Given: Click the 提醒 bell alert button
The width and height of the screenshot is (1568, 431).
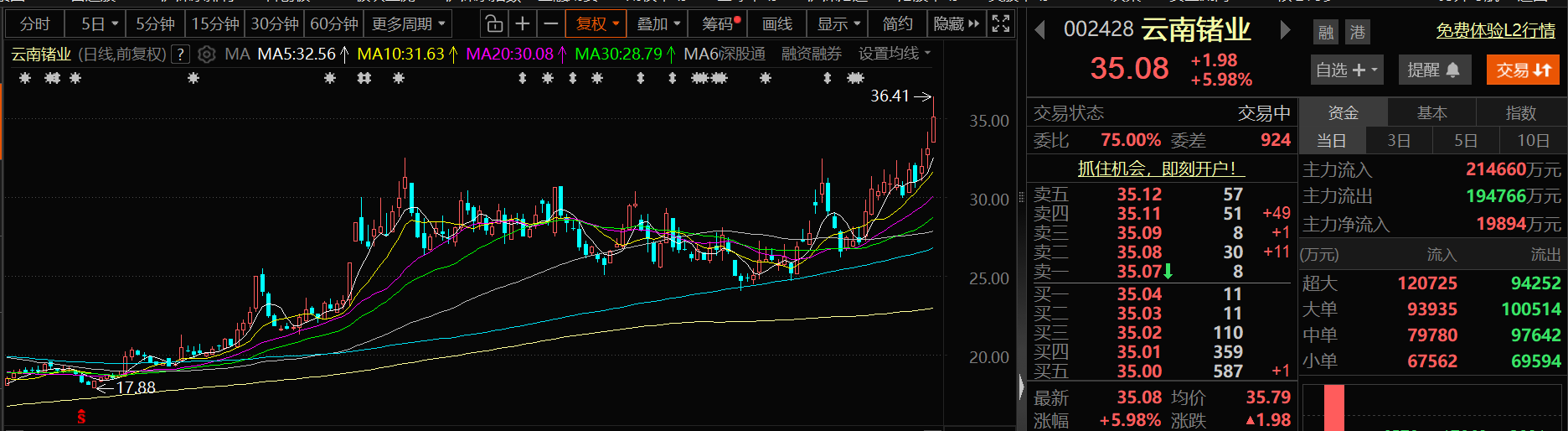Looking at the screenshot, I should tap(1433, 70).
